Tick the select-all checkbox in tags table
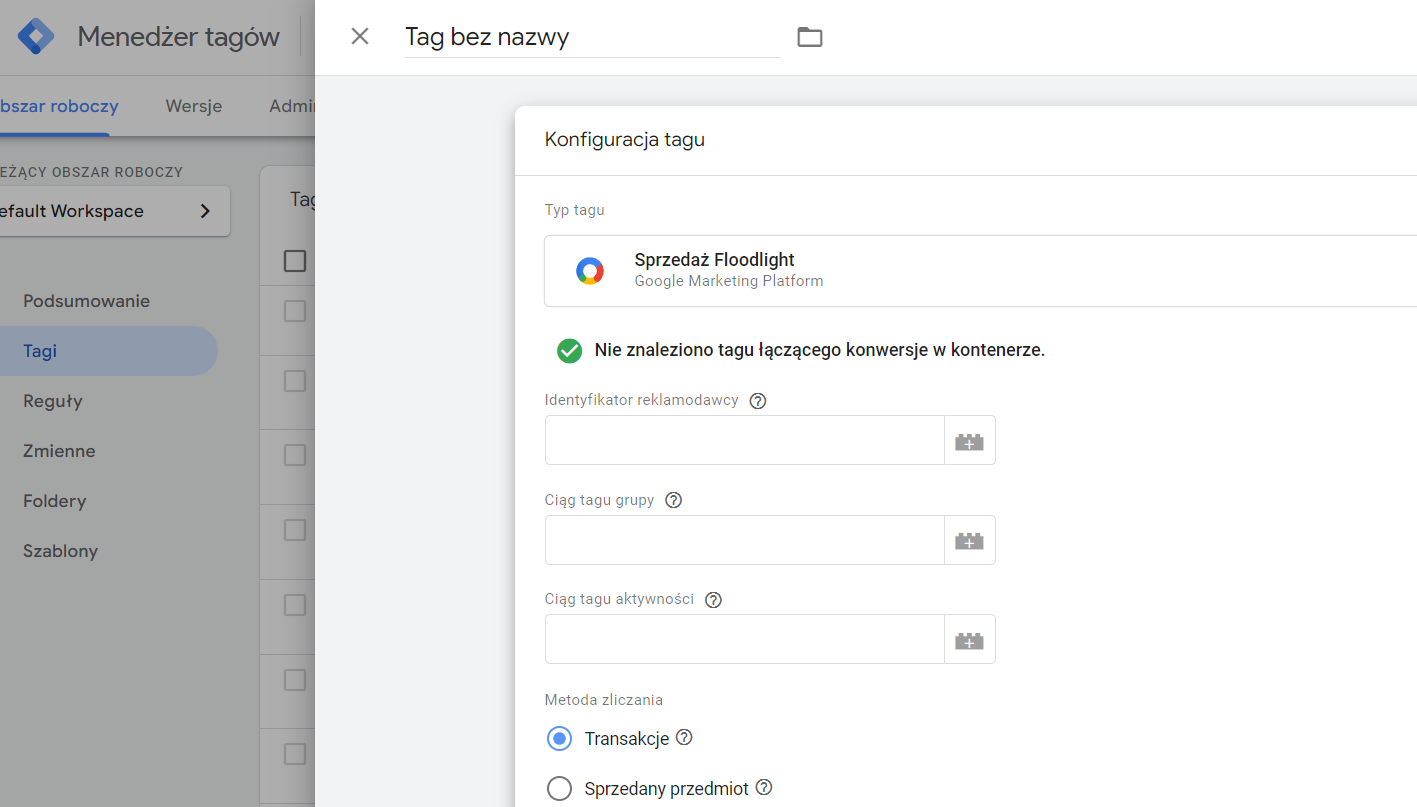The height and width of the screenshot is (807, 1417). (x=295, y=261)
